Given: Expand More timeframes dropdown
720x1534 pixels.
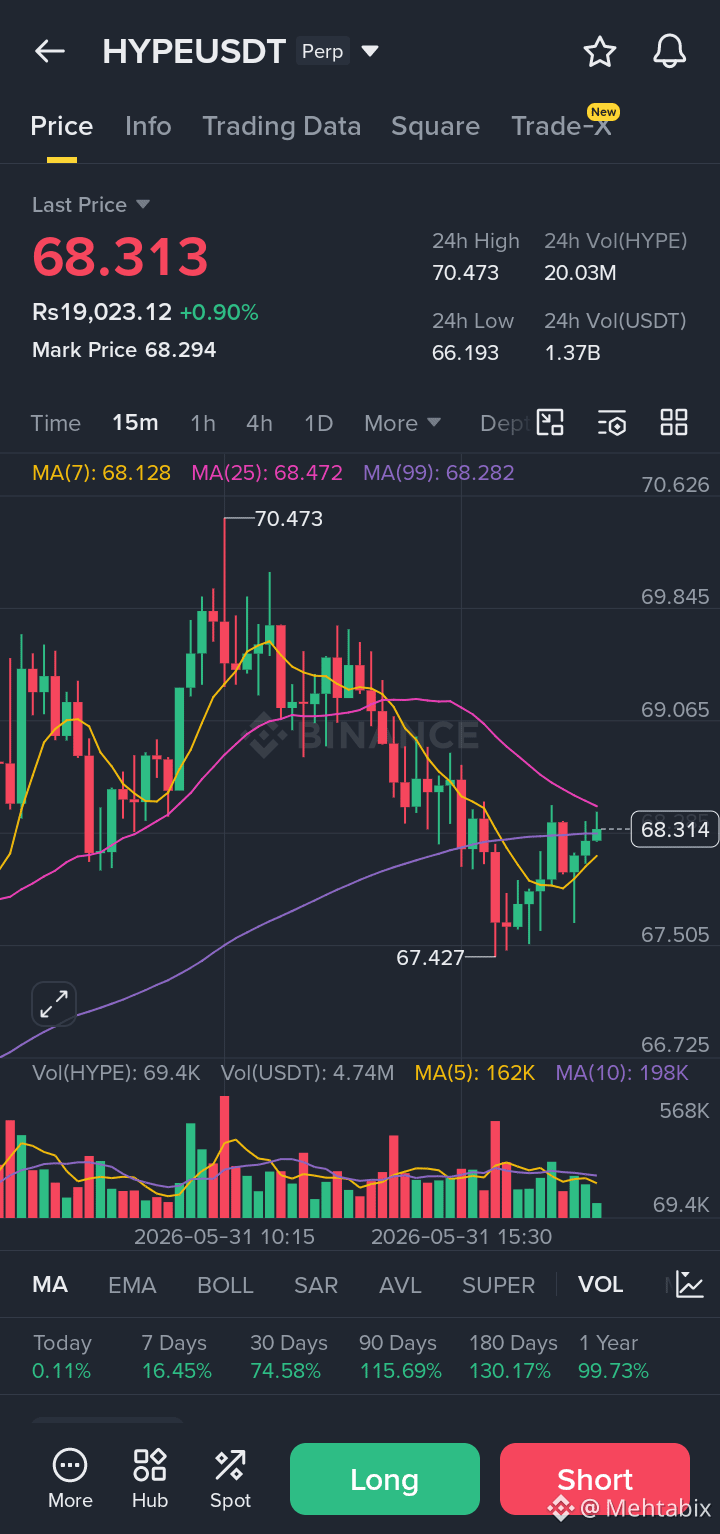Looking at the screenshot, I should point(402,423).
